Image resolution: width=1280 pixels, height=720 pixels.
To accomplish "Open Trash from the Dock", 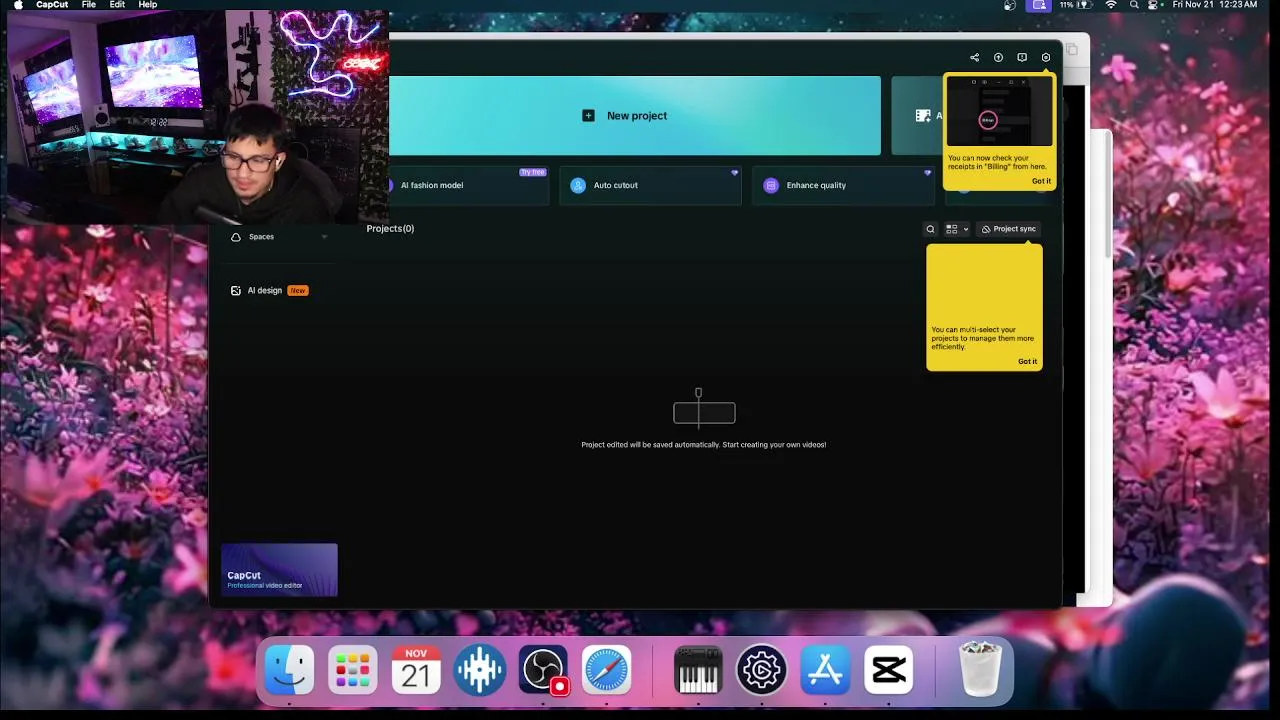I will (980, 670).
